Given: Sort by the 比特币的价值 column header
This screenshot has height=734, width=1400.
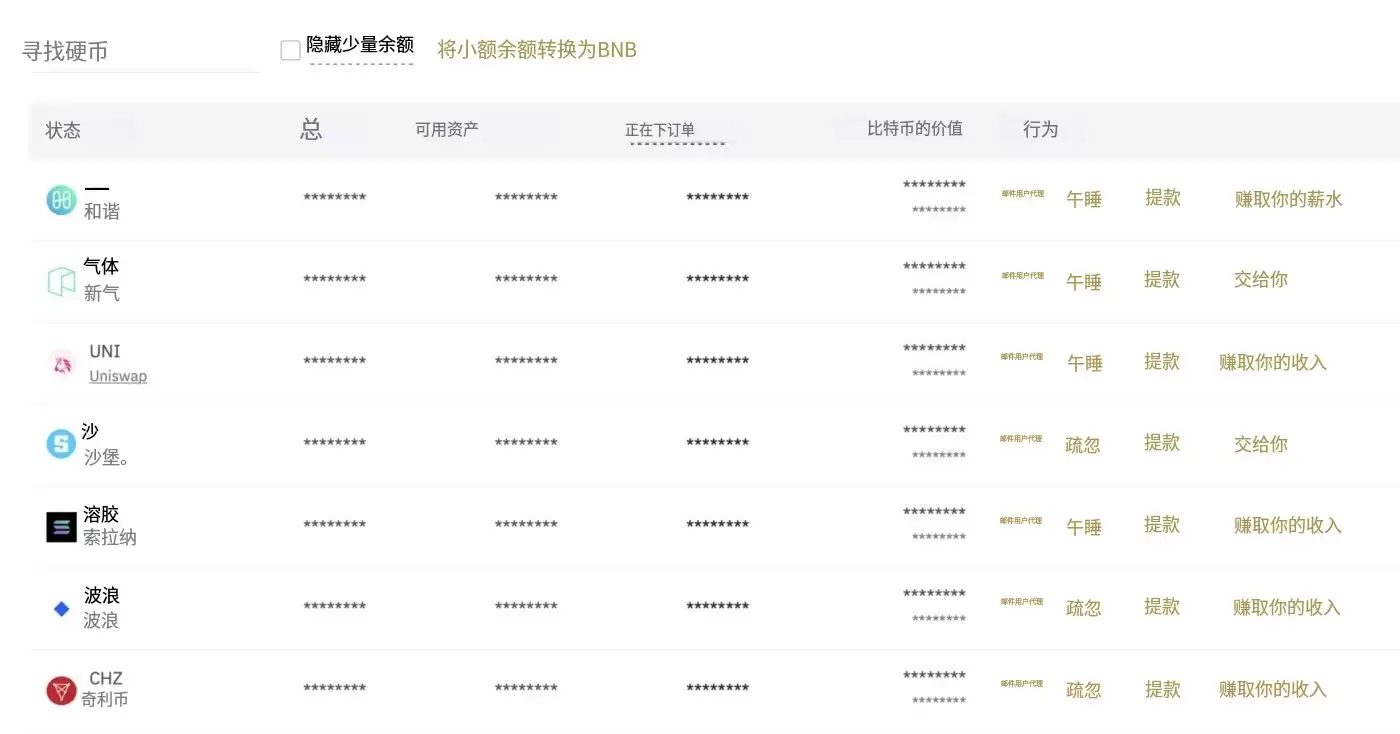Looking at the screenshot, I should 915,128.
